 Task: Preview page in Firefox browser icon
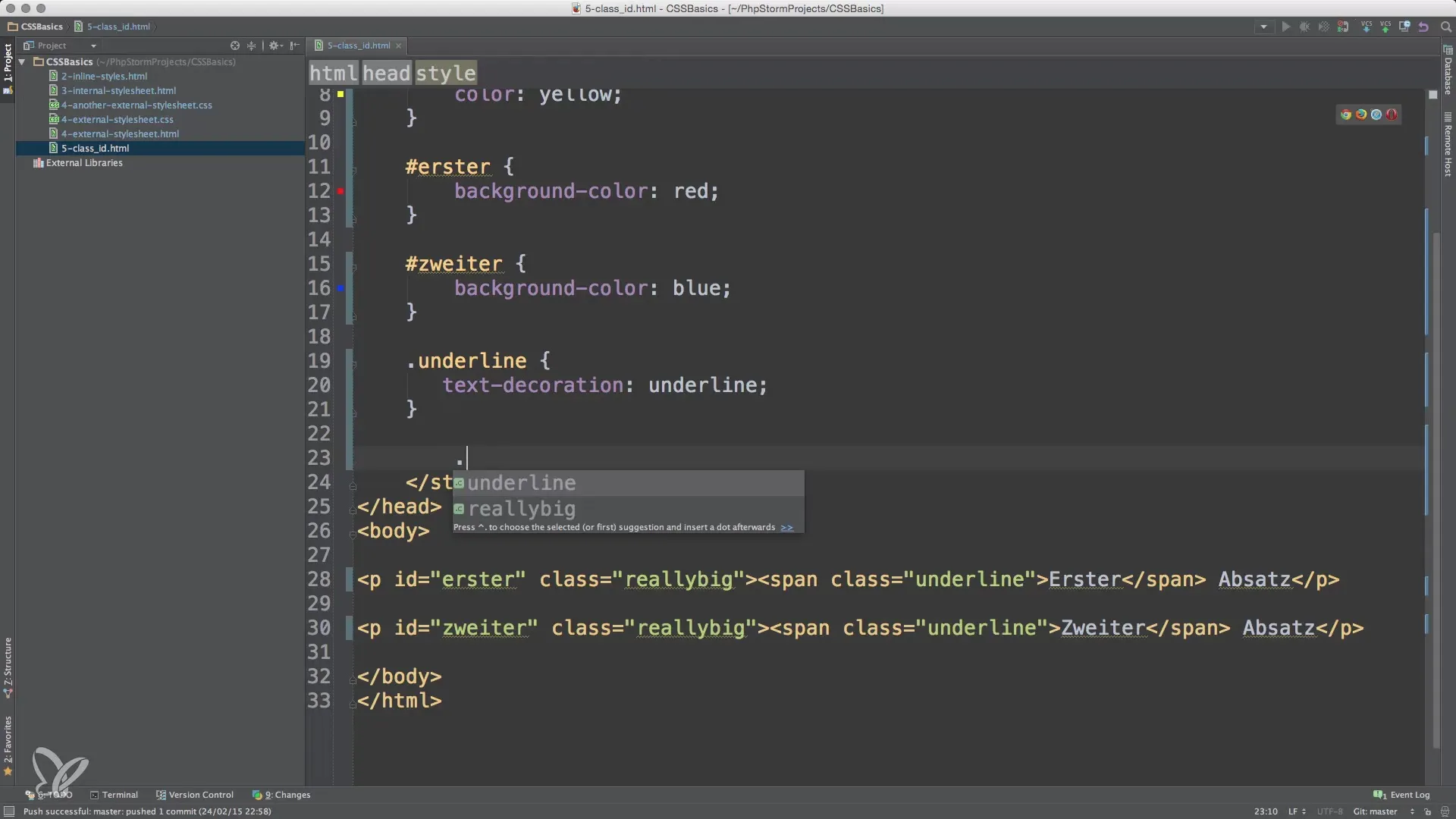coord(1361,115)
